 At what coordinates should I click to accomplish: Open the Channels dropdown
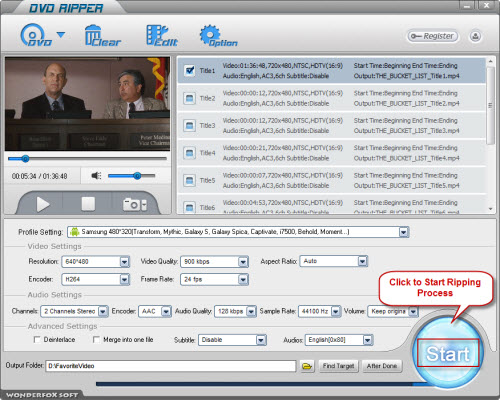[x=103, y=311]
